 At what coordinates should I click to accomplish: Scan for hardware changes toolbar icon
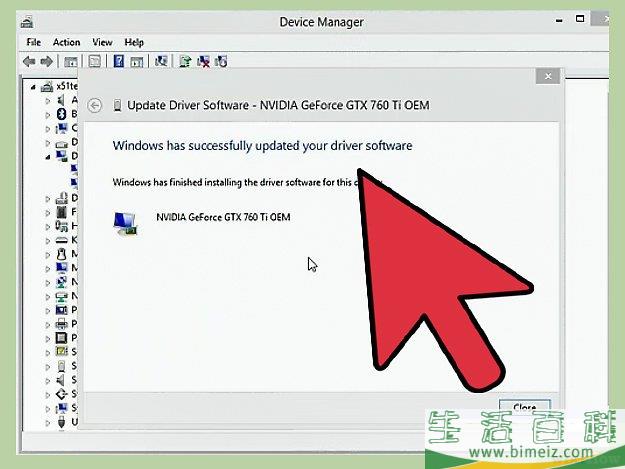[161, 61]
